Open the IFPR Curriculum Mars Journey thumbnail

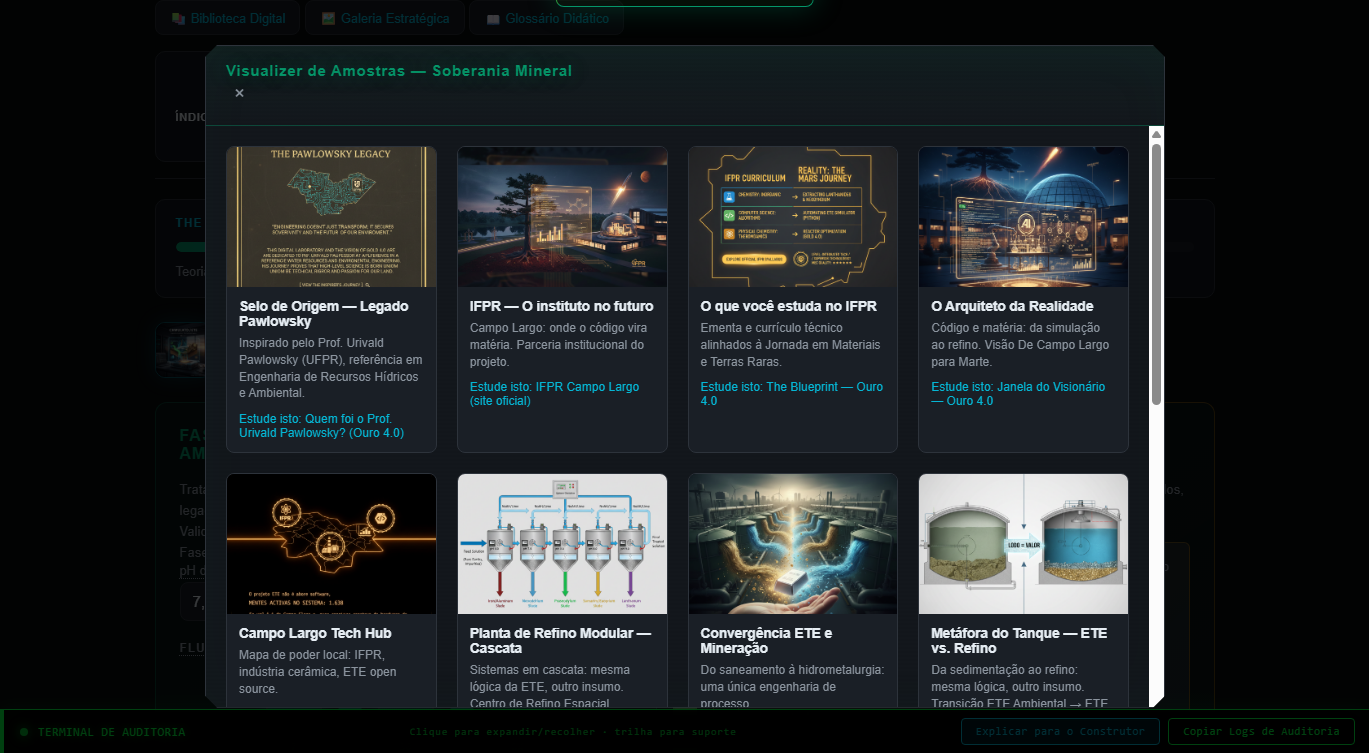click(793, 217)
